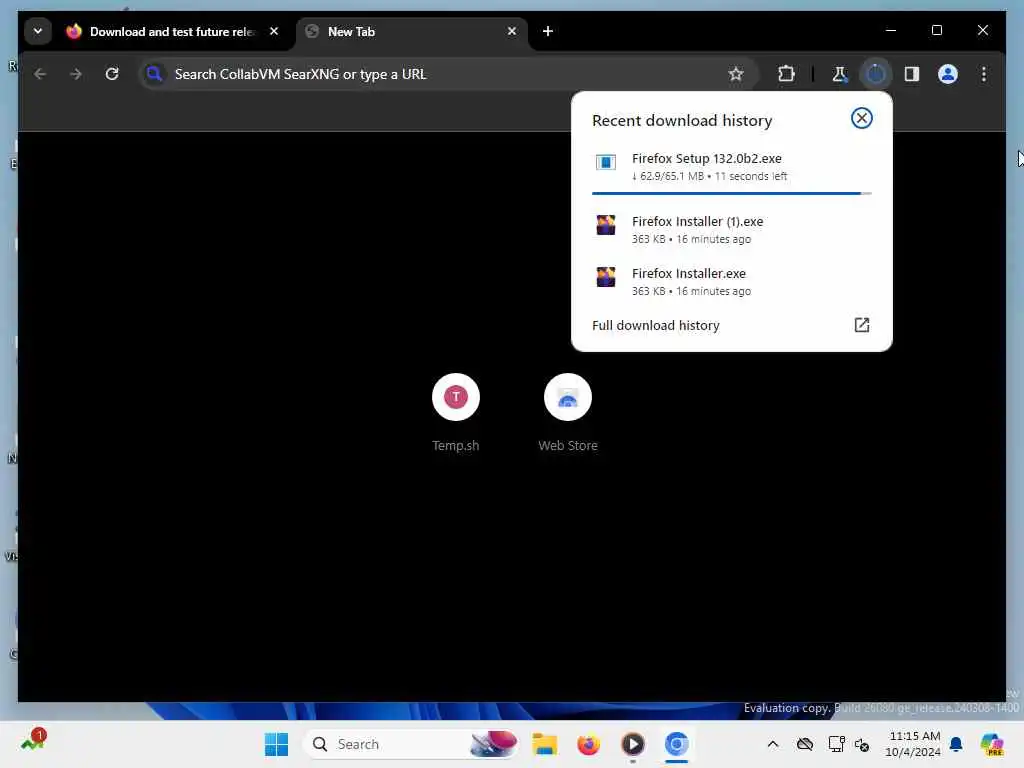Open the side panel icon
Screen dimensions: 1024x768
click(912, 74)
